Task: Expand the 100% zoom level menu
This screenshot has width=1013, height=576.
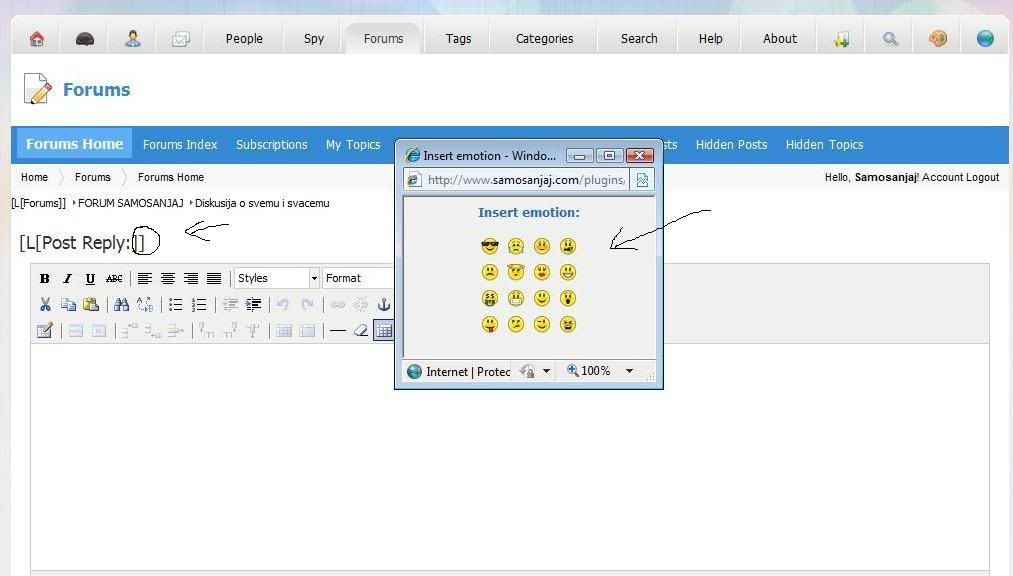Action: 629,371
